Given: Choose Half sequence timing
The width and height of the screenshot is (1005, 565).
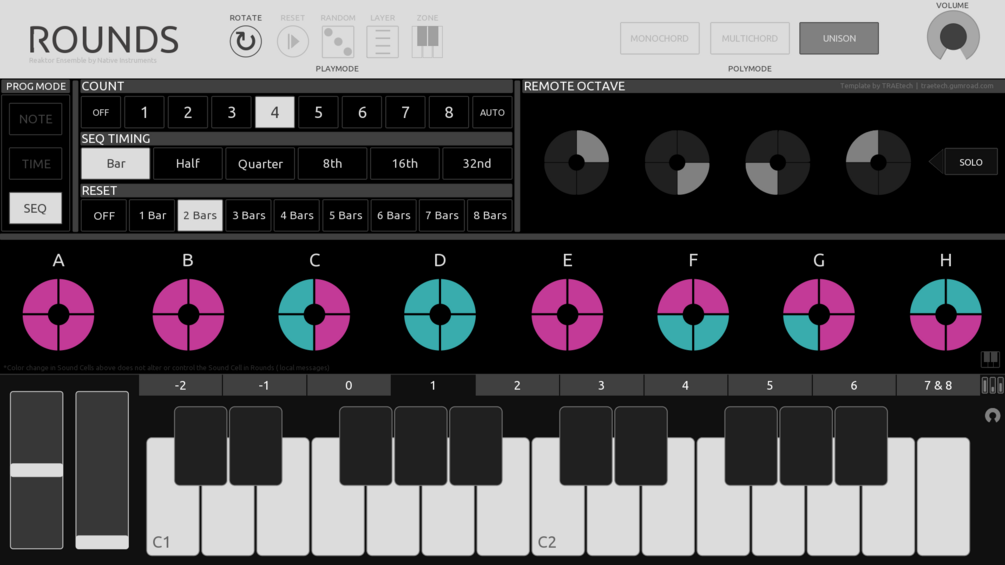Looking at the screenshot, I should point(188,163).
